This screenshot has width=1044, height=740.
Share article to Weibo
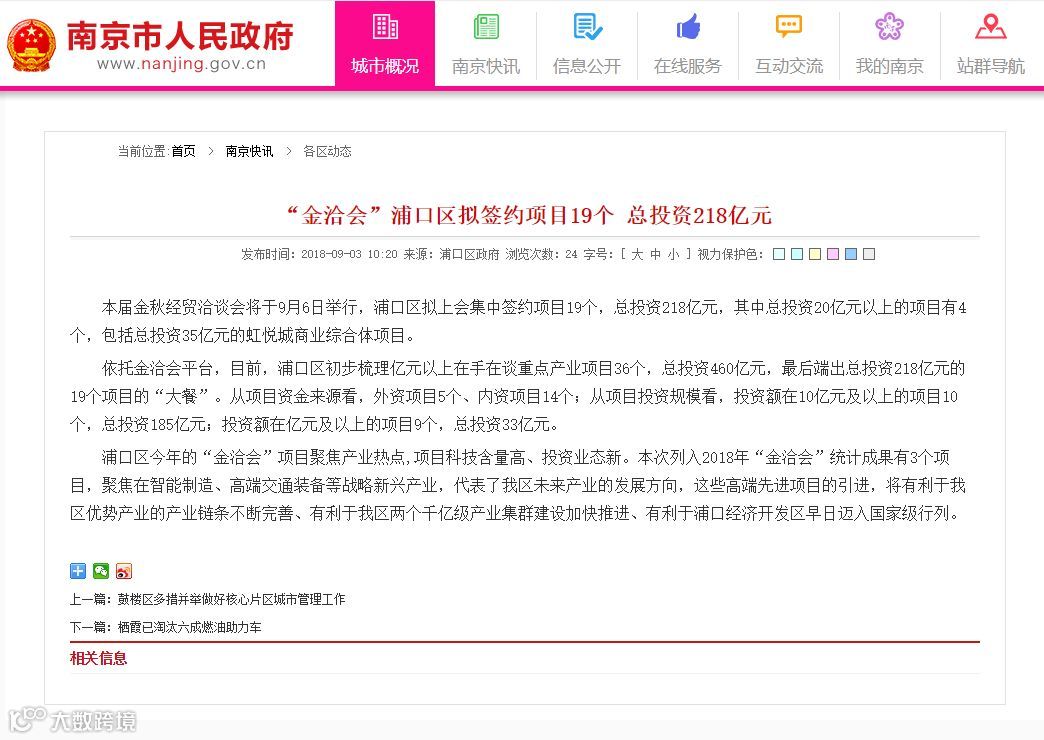click(124, 571)
